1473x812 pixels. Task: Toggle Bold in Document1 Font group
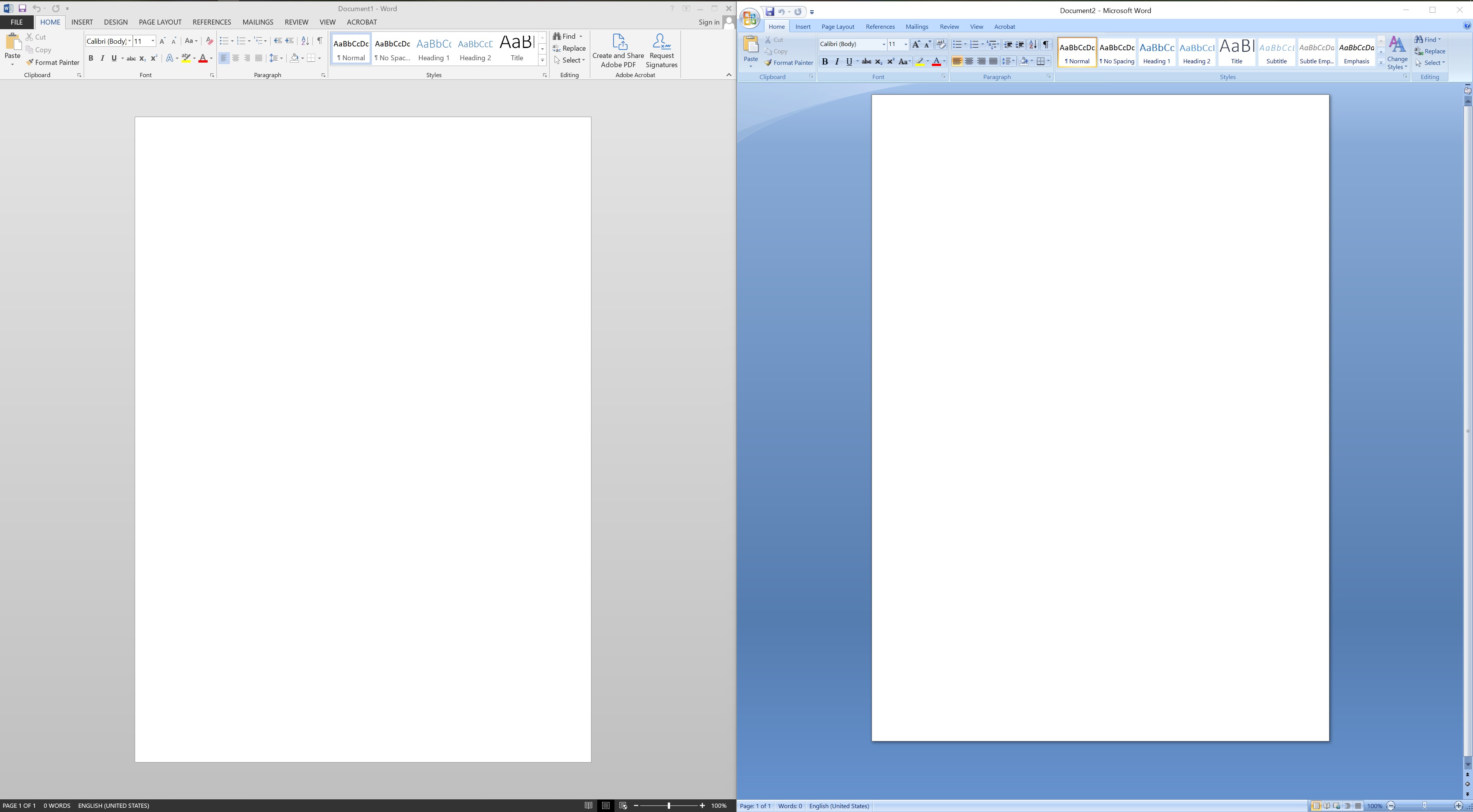[90, 58]
